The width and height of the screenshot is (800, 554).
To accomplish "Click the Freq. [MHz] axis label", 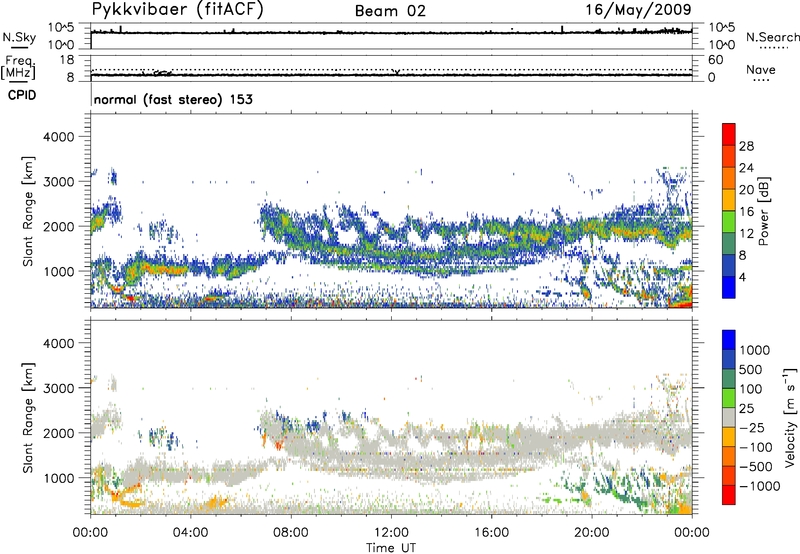I will pos(18,68).
